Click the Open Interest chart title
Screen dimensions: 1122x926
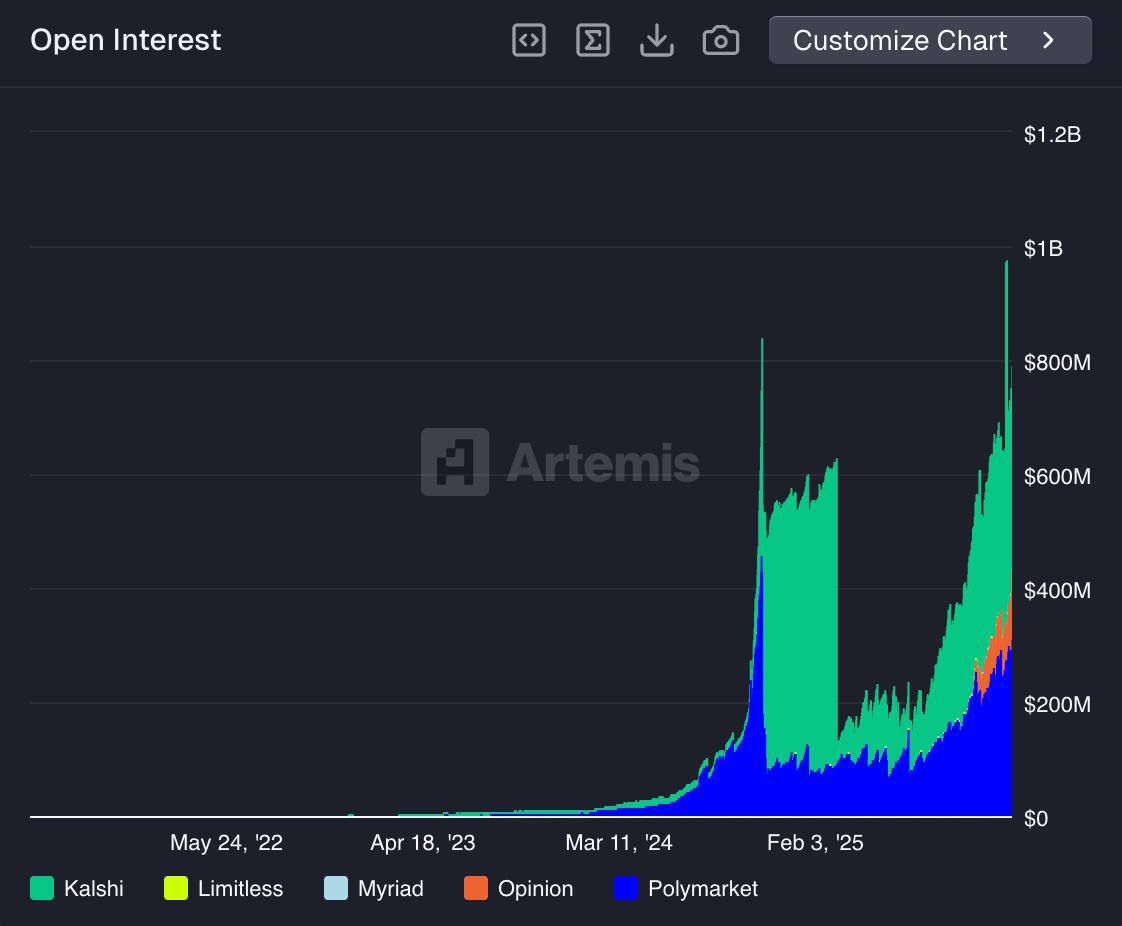(x=125, y=40)
